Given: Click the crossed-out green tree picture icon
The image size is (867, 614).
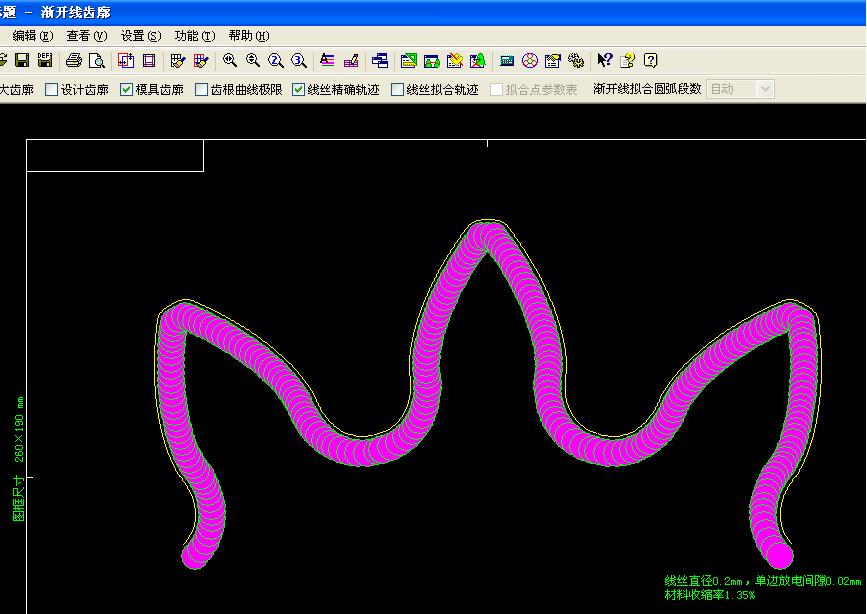Looking at the screenshot, I should (478, 60).
